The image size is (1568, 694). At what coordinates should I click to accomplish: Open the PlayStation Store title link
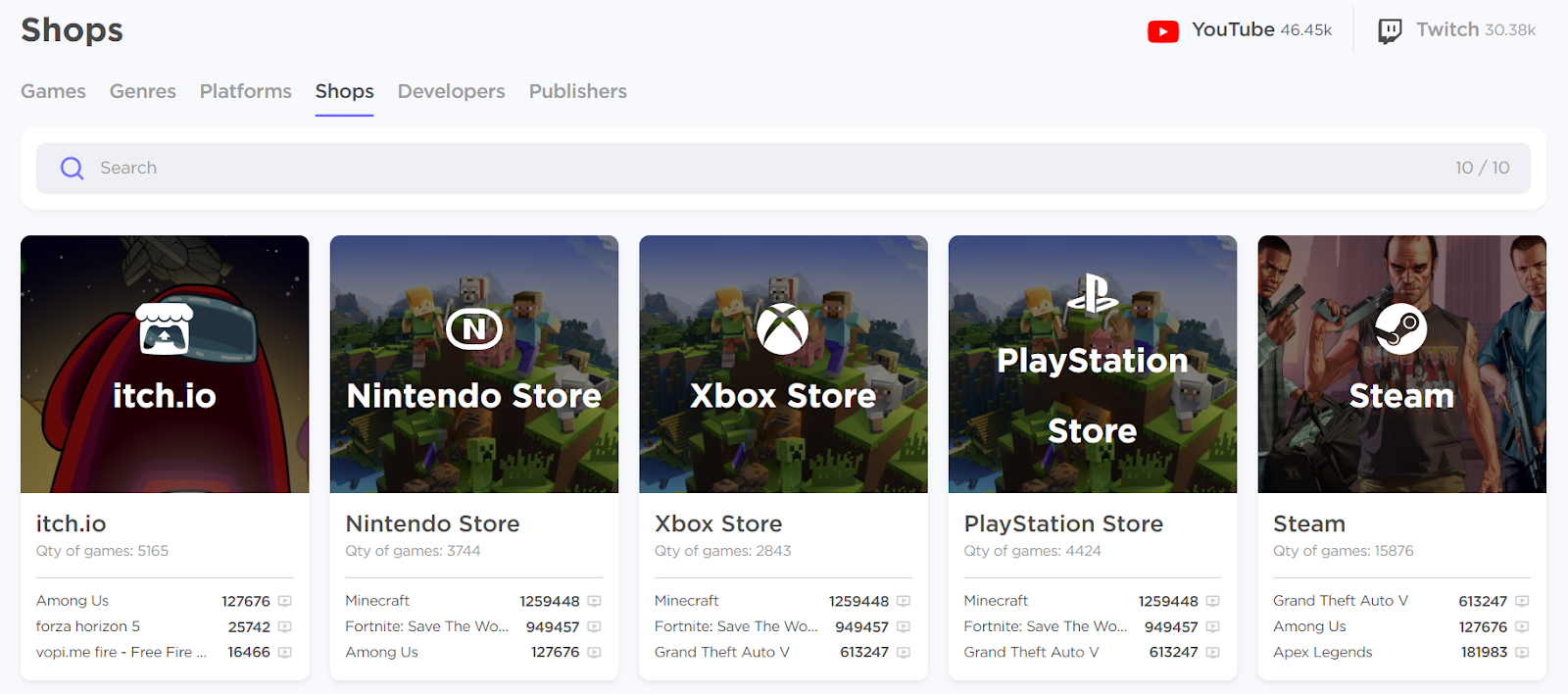[x=1063, y=523]
